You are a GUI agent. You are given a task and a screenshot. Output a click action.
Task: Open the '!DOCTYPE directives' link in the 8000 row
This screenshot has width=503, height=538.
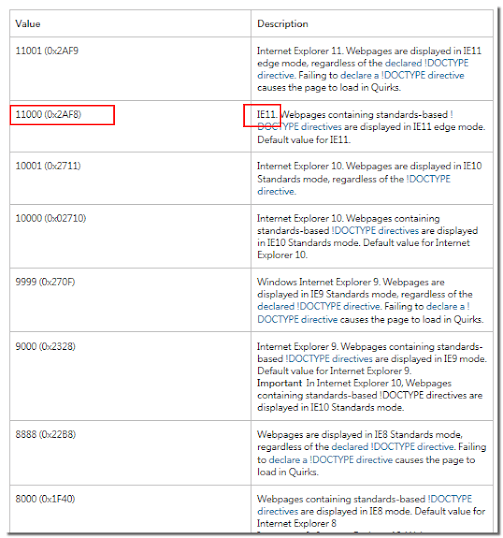click(364, 505)
